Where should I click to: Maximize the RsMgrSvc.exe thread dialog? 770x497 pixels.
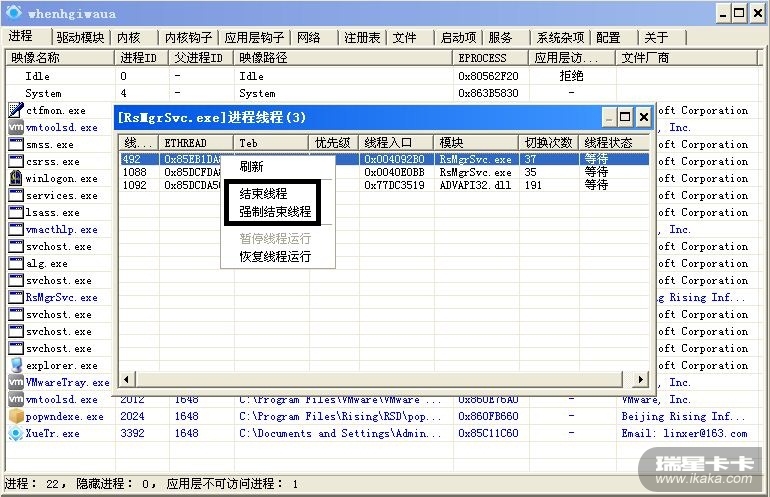[x=625, y=117]
